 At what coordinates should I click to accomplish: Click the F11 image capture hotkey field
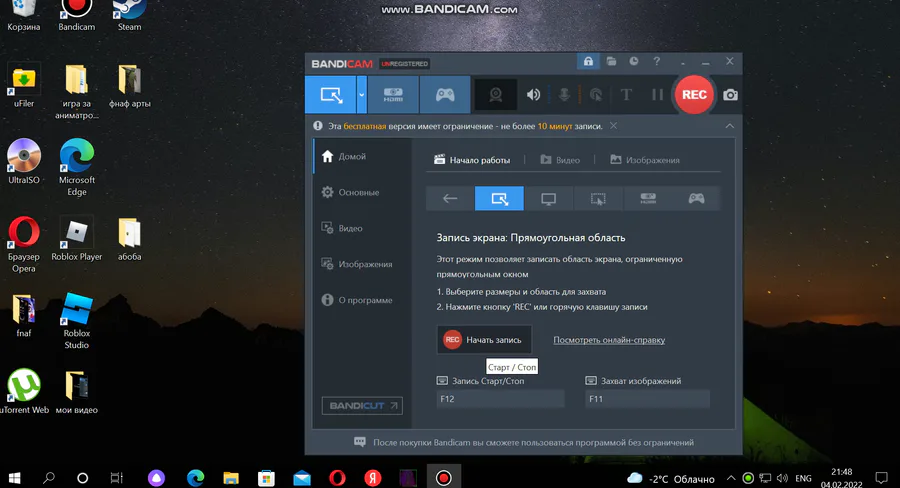click(647, 398)
